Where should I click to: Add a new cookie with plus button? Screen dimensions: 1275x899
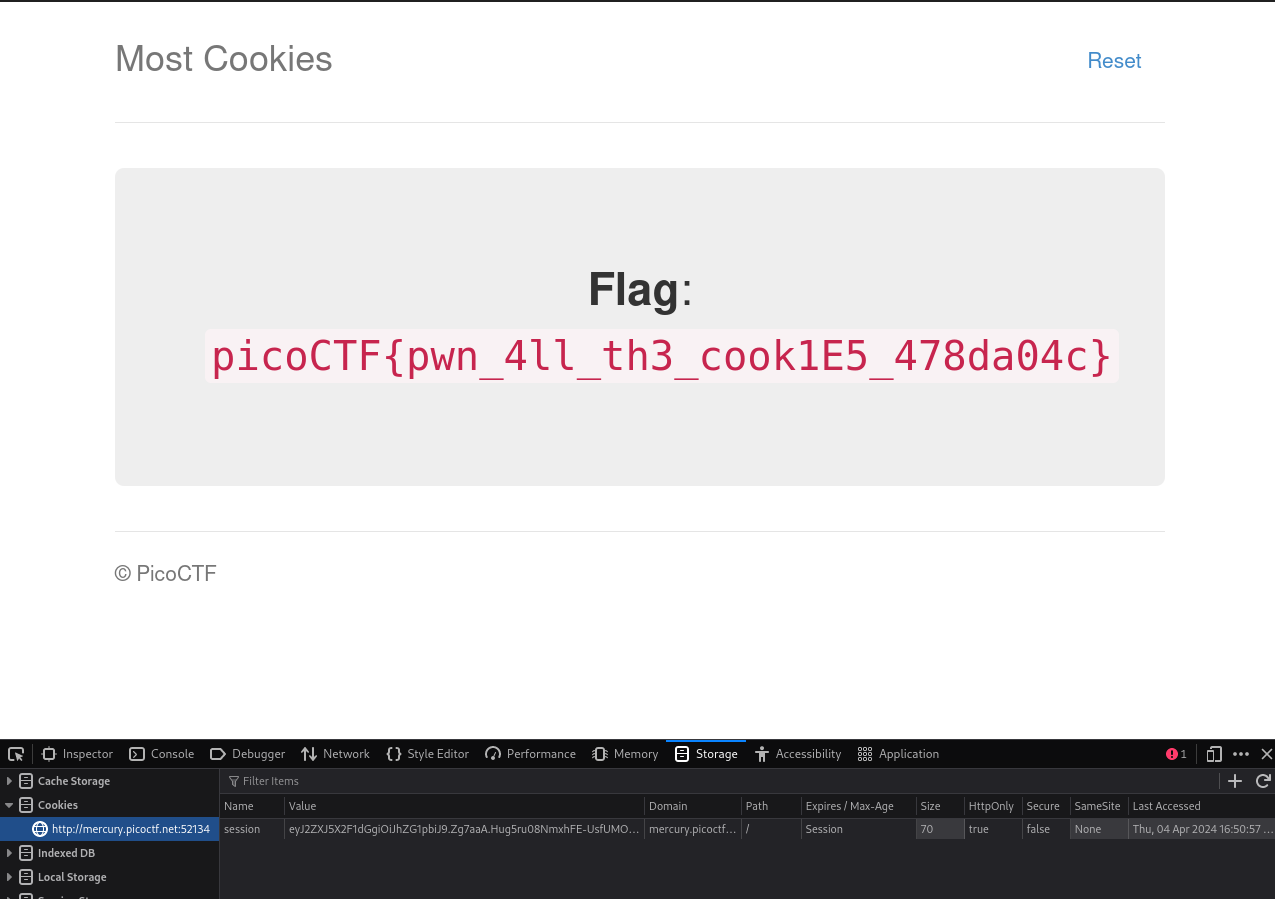pos(1235,781)
